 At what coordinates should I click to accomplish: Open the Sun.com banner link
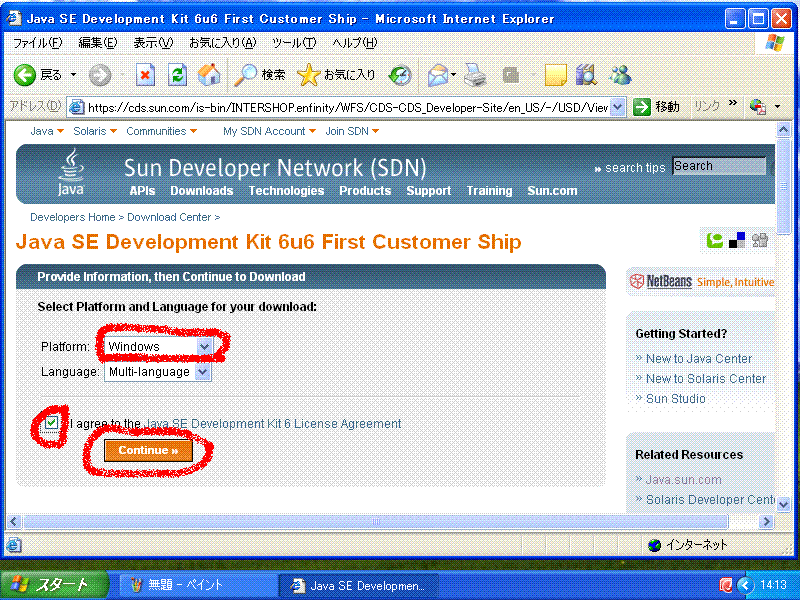click(552, 191)
